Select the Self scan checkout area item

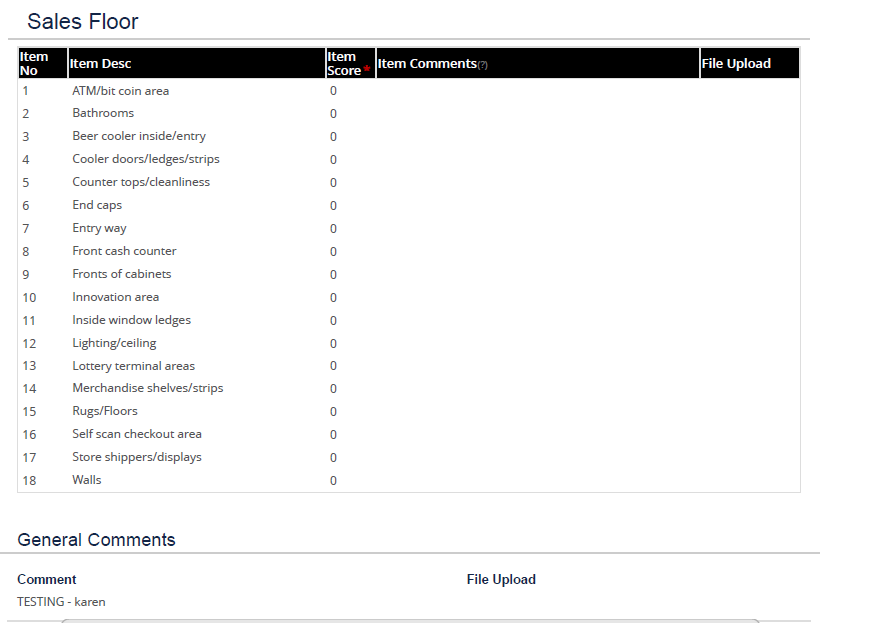(137, 434)
